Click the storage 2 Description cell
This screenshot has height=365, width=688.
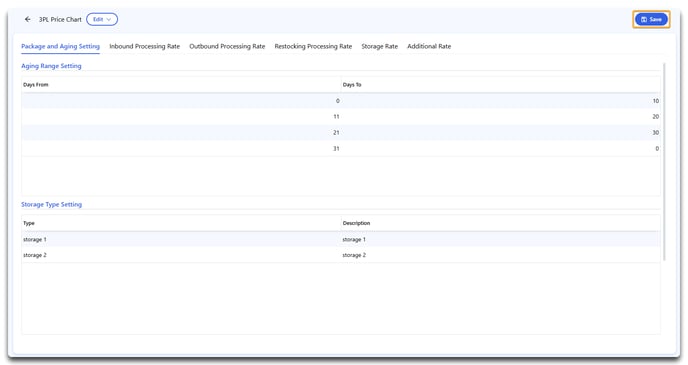click(501, 255)
